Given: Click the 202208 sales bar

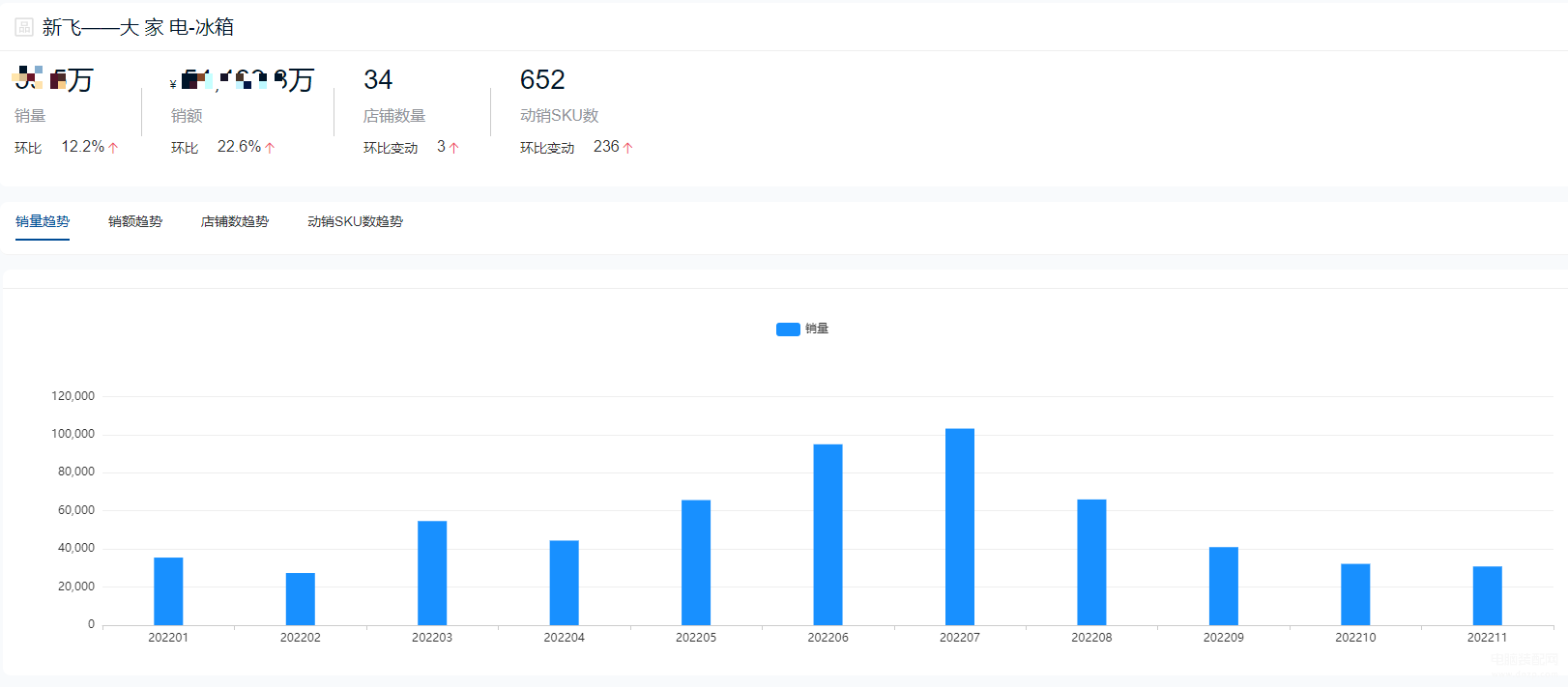Looking at the screenshot, I should pos(1091,562).
